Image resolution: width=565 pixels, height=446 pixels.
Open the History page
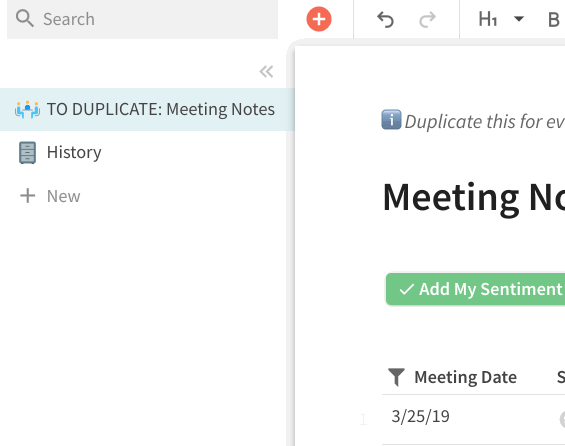[143, 152]
